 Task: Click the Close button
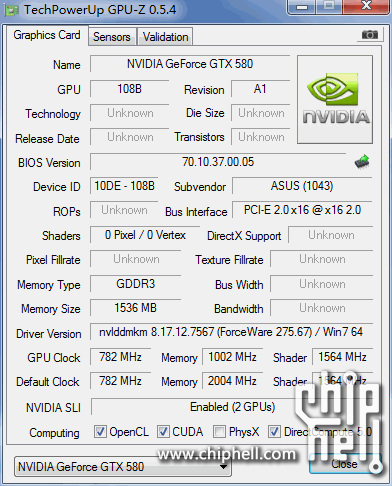344,464
